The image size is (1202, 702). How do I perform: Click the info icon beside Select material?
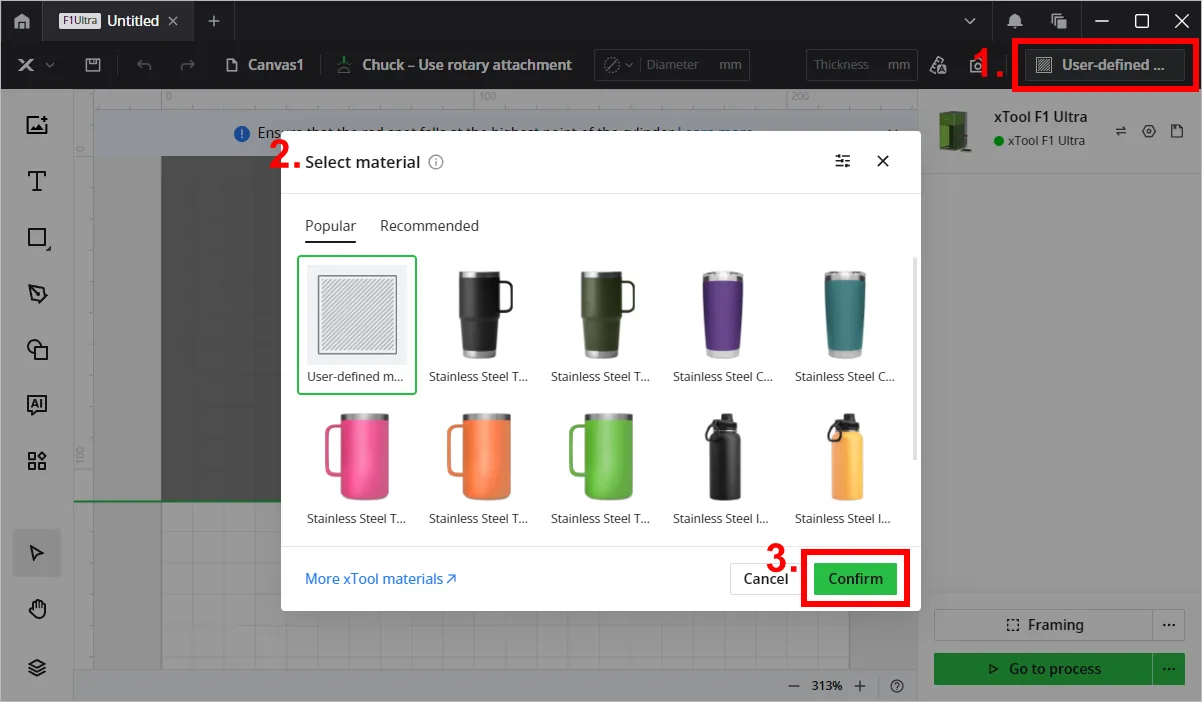tap(436, 162)
